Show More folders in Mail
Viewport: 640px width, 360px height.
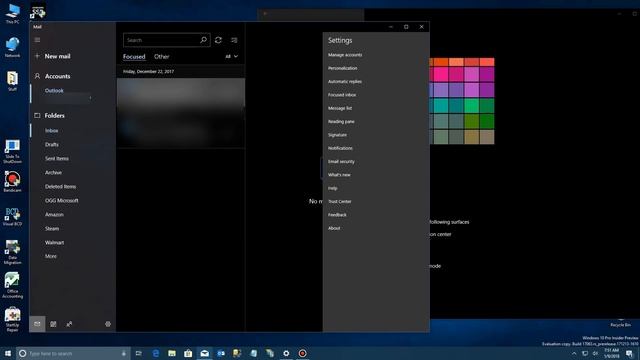click(51, 256)
